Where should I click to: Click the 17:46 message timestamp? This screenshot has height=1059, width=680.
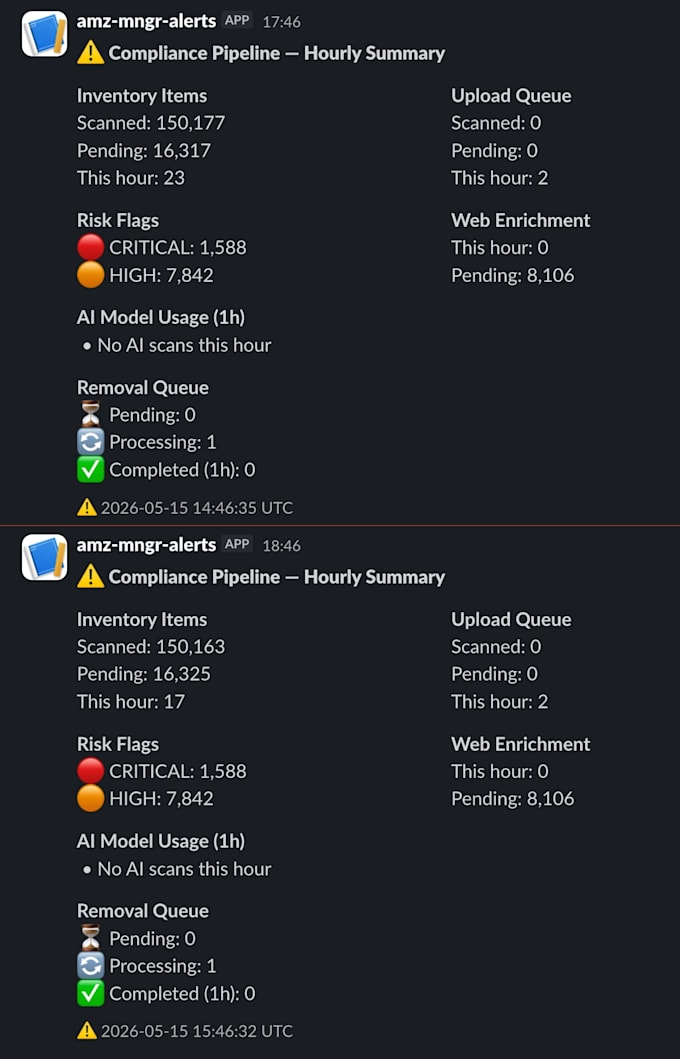[282, 22]
